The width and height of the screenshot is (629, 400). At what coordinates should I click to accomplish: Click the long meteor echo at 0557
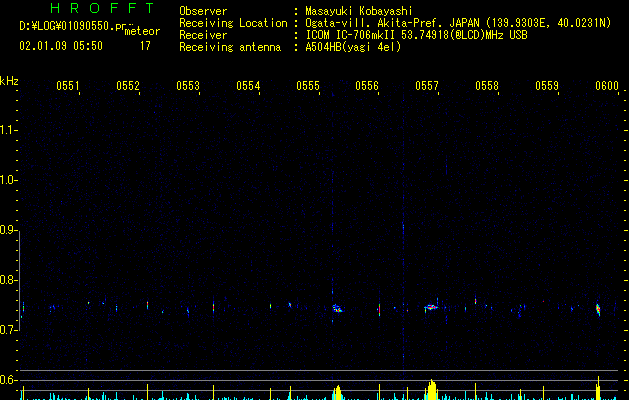(x=431, y=307)
